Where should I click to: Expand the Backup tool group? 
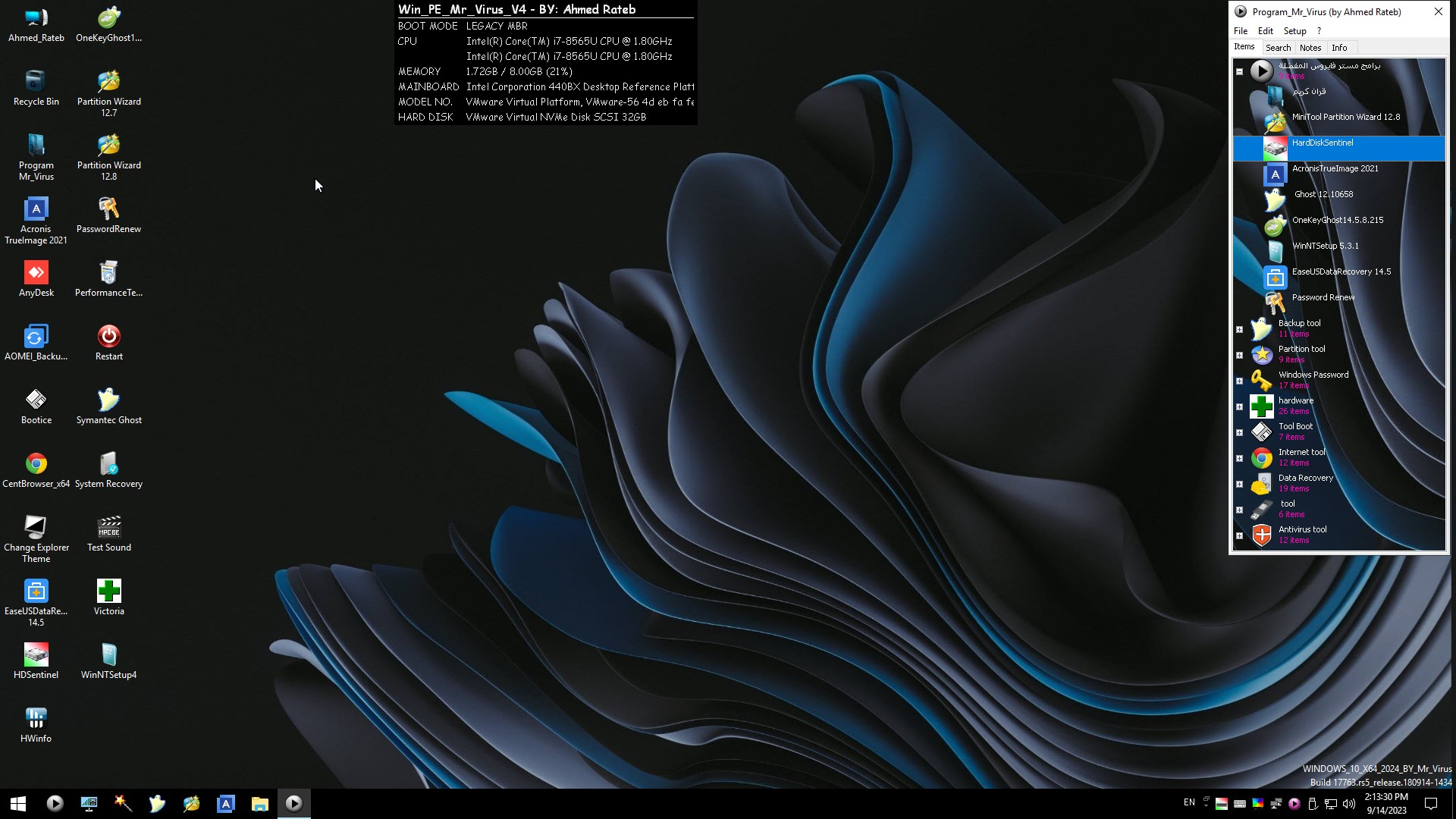tap(1240, 330)
